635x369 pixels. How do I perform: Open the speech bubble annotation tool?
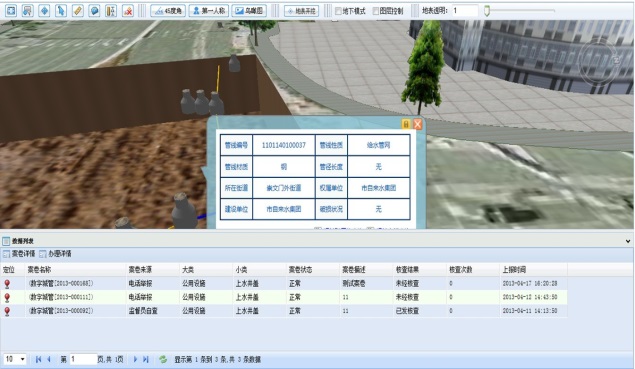94,11
